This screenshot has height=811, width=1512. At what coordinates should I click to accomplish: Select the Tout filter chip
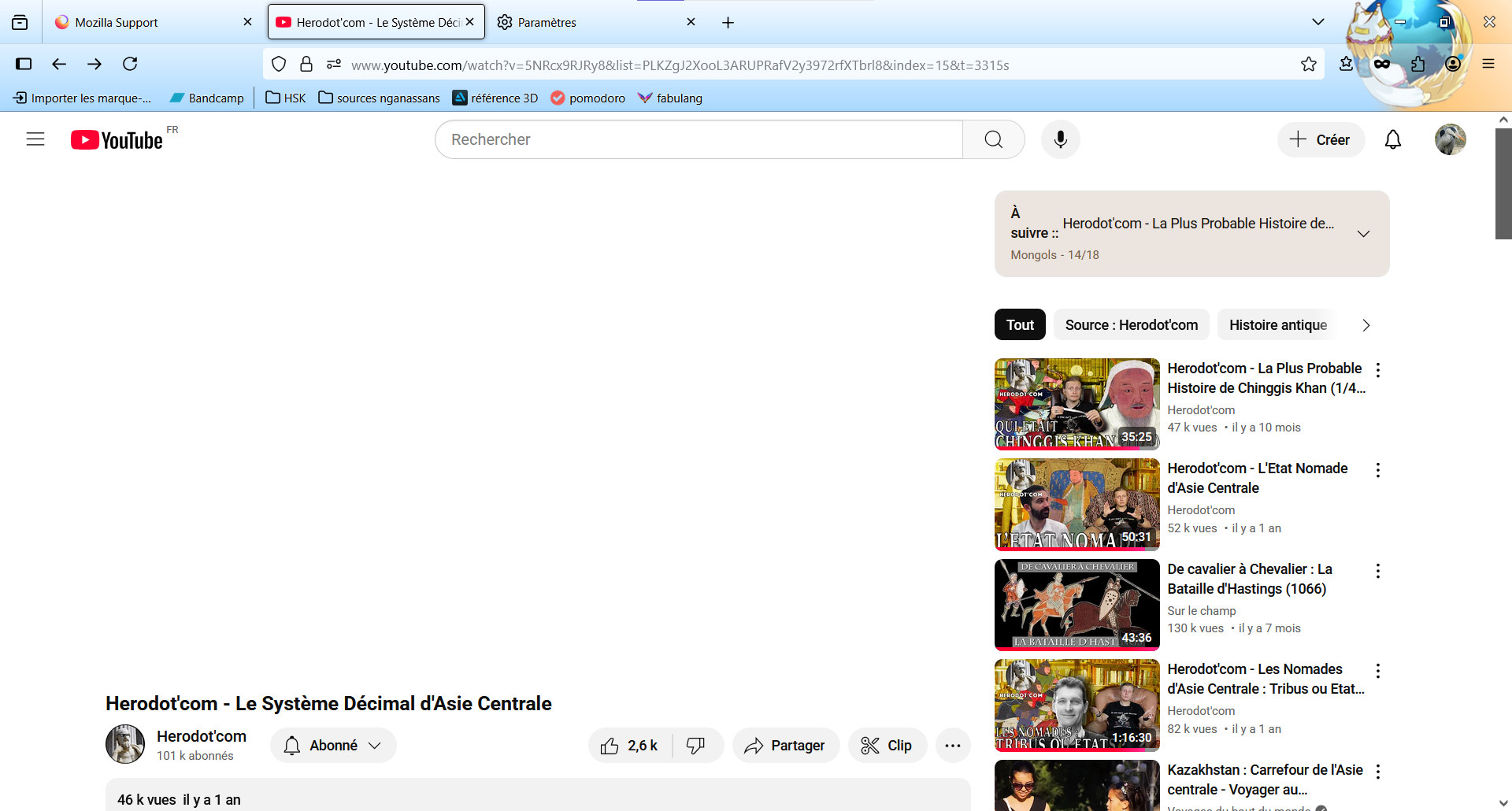pos(1020,324)
